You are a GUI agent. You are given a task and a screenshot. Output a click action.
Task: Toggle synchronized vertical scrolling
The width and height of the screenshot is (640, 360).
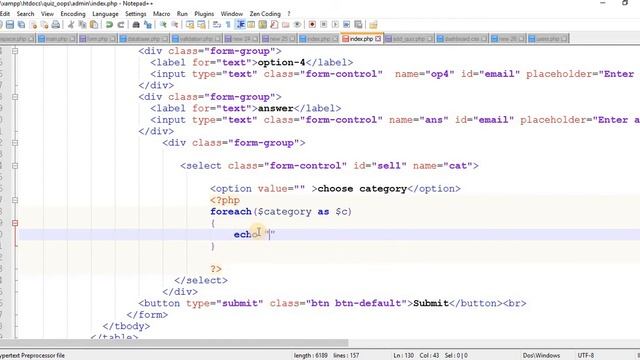click(x=190, y=24)
